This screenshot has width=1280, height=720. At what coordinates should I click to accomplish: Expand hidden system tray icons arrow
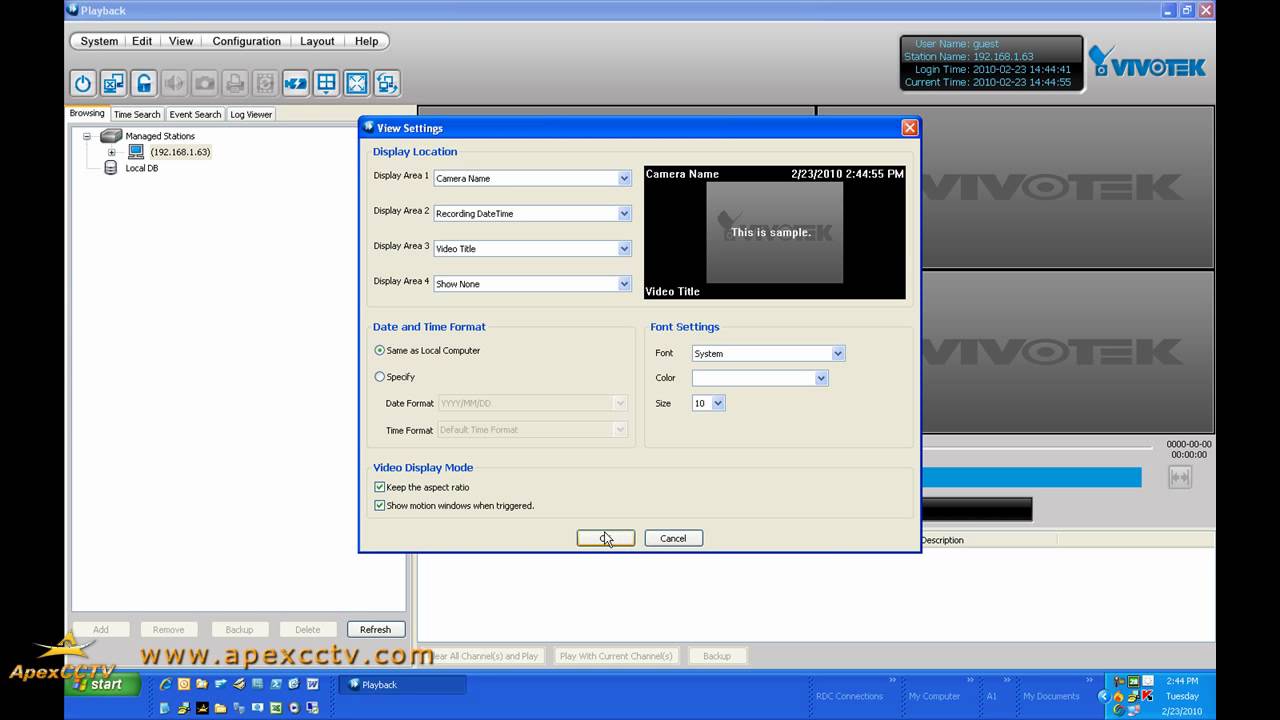click(x=1104, y=696)
